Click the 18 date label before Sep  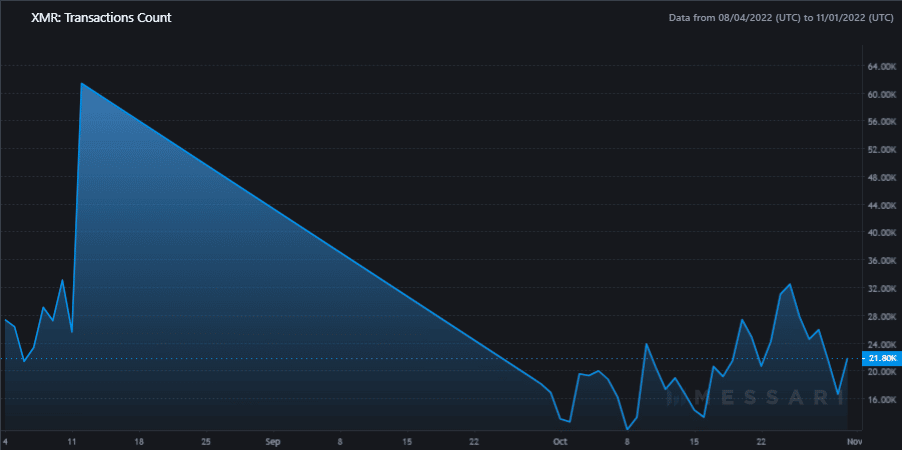[139, 441]
